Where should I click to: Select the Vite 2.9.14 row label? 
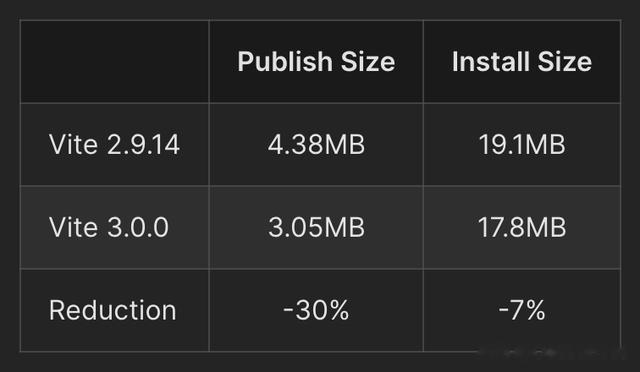(x=114, y=145)
